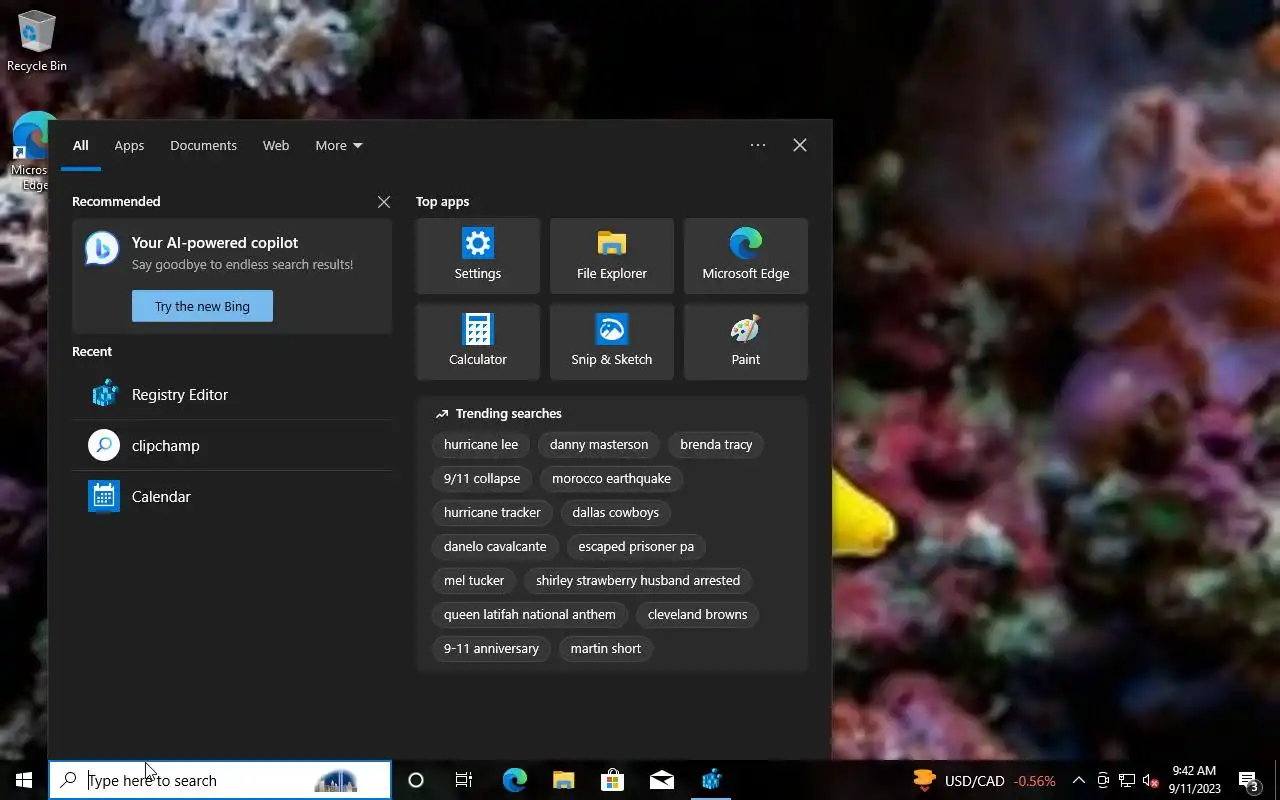Select the All search tab
1280x800 pixels.
(81, 145)
